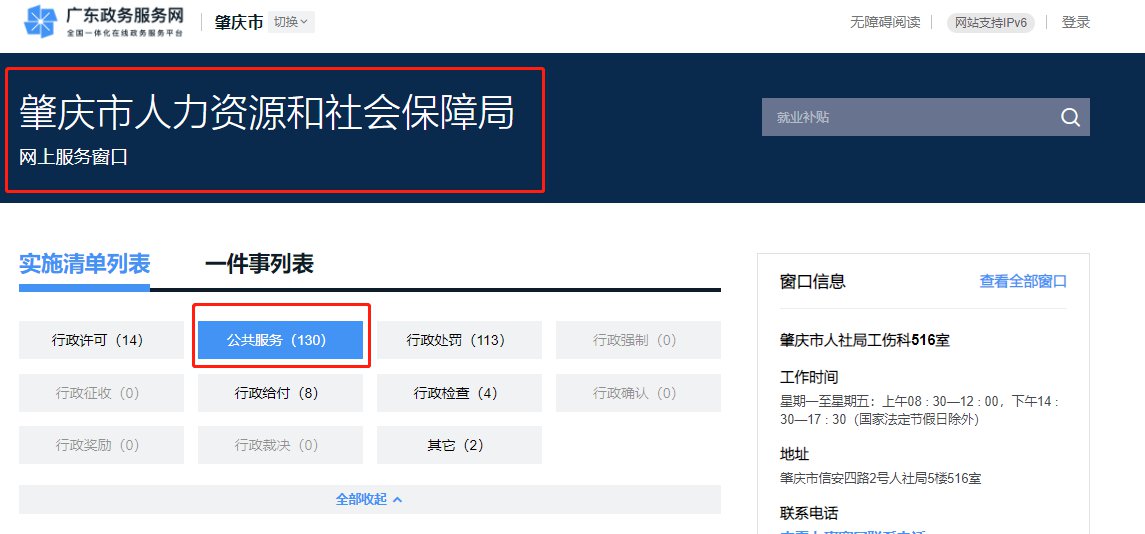Open 查看全部窗口 link
The height and width of the screenshot is (534, 1145).
click(1023, 282)
